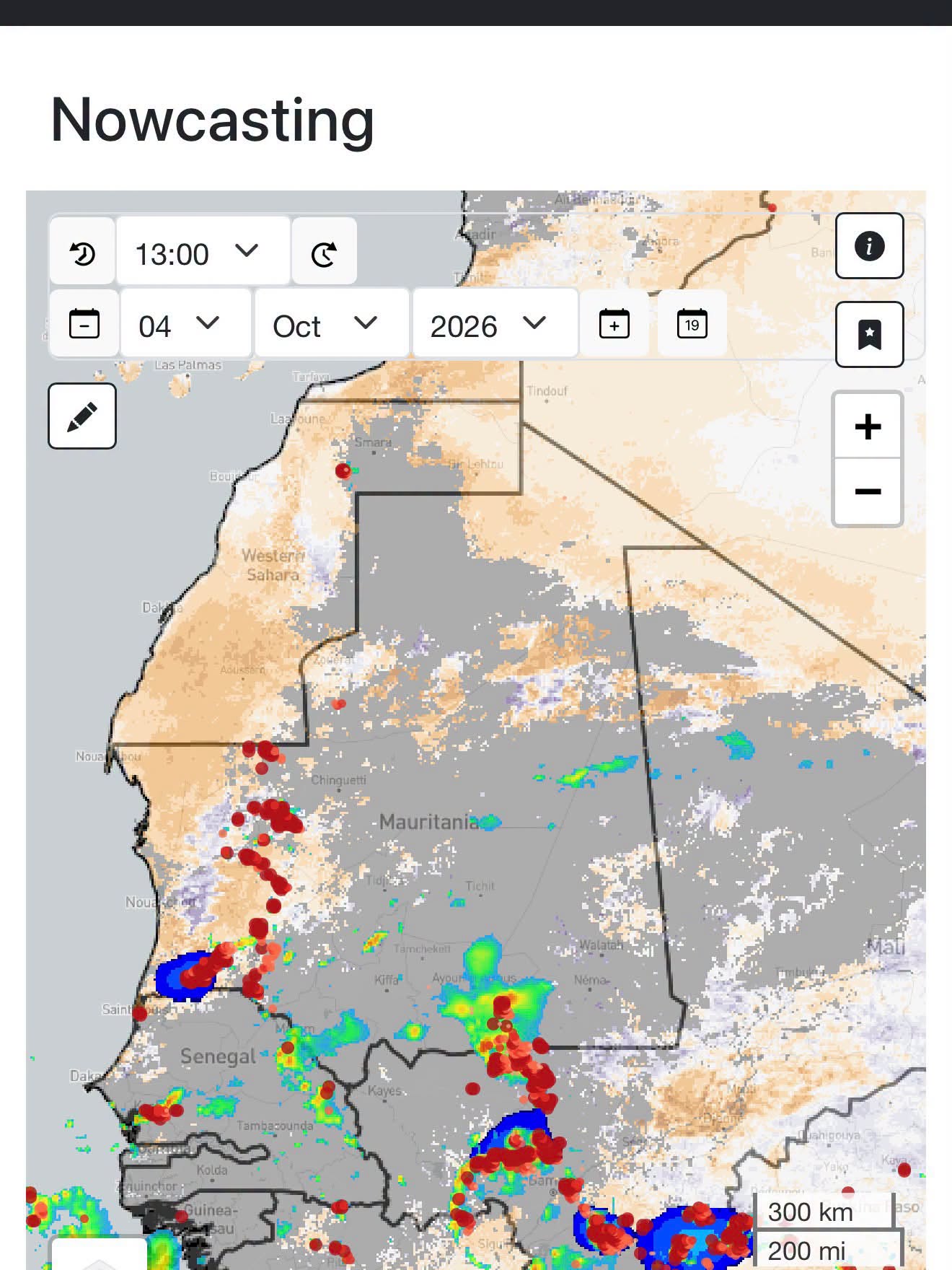Open the bookmark star button
The image size is (952, 1270).
pos(869,335)
